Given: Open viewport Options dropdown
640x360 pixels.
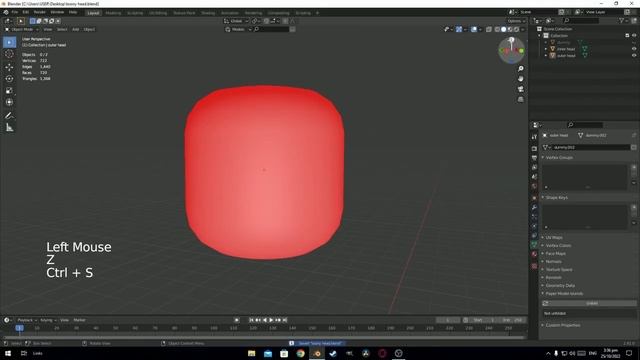Looking at the screenshot, I should tap(516, 21).
